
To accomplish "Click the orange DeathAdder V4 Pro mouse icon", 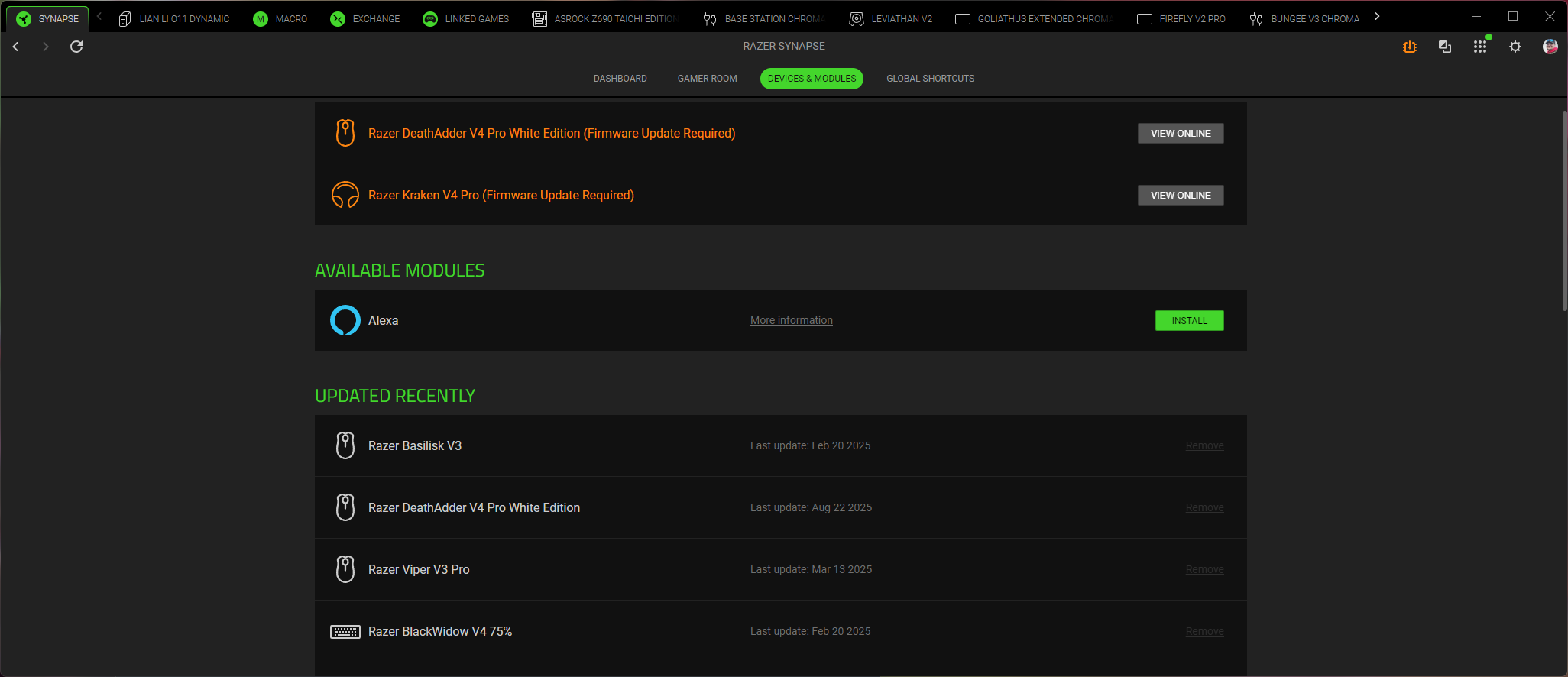I will (345, 133).
